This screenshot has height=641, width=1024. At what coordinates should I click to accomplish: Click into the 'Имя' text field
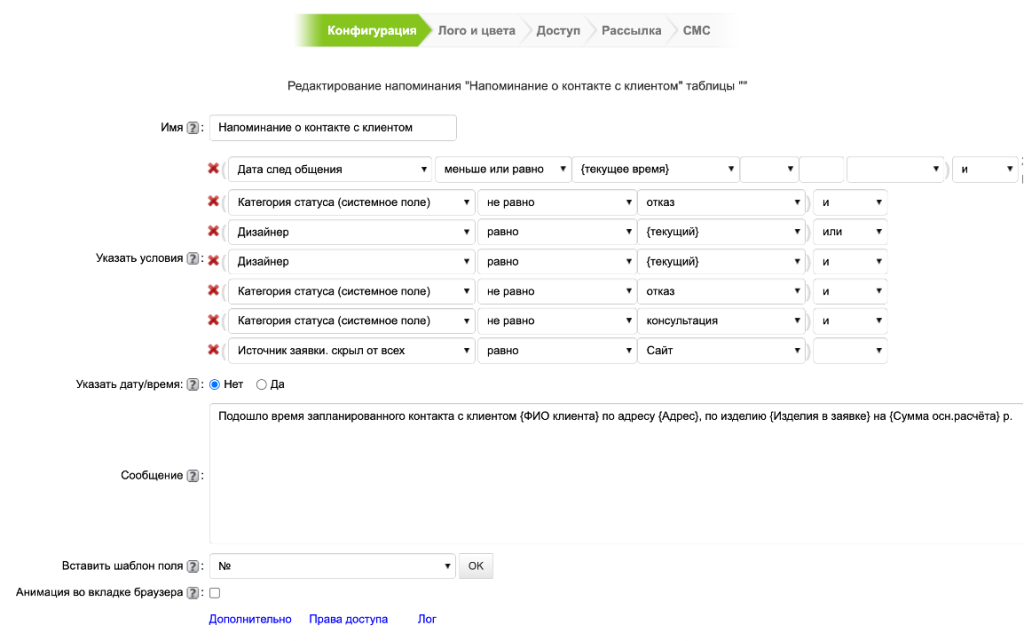pos(332,128)
